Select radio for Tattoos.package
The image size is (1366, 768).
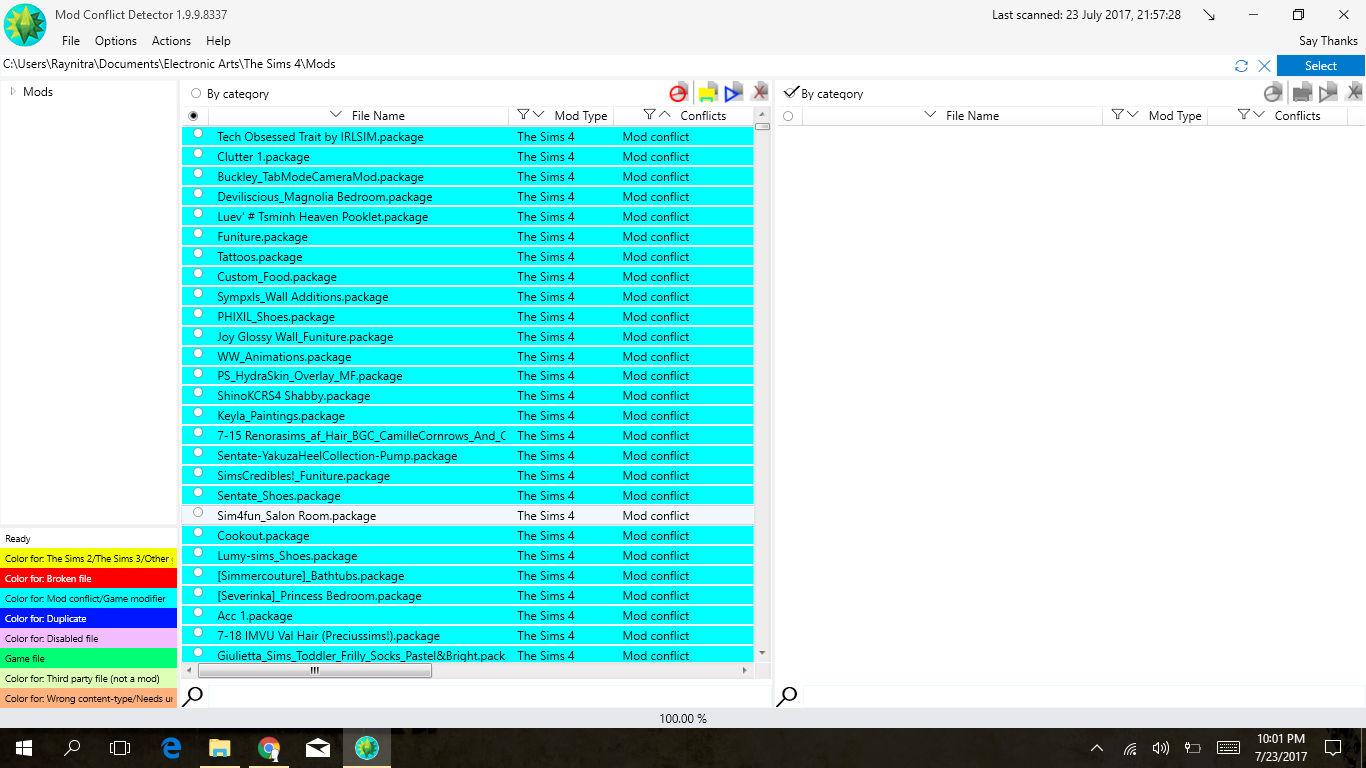pyautogui.click(x=198, y=254)
